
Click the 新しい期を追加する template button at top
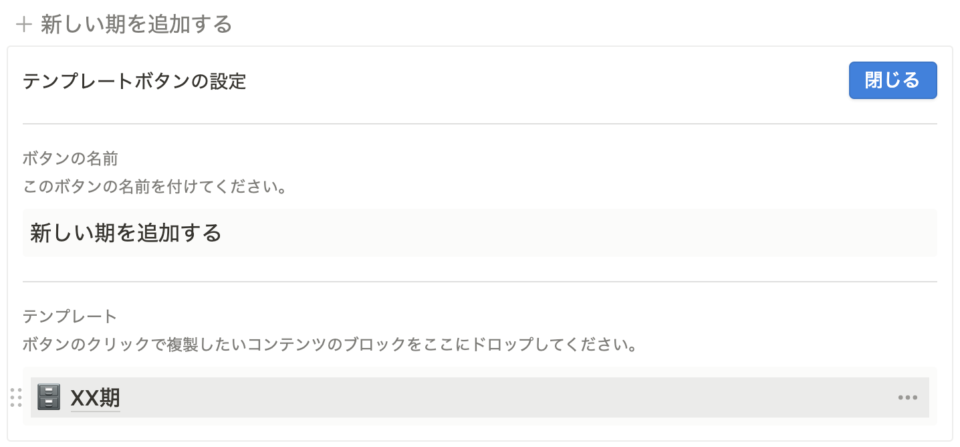(x=124, y=24)
